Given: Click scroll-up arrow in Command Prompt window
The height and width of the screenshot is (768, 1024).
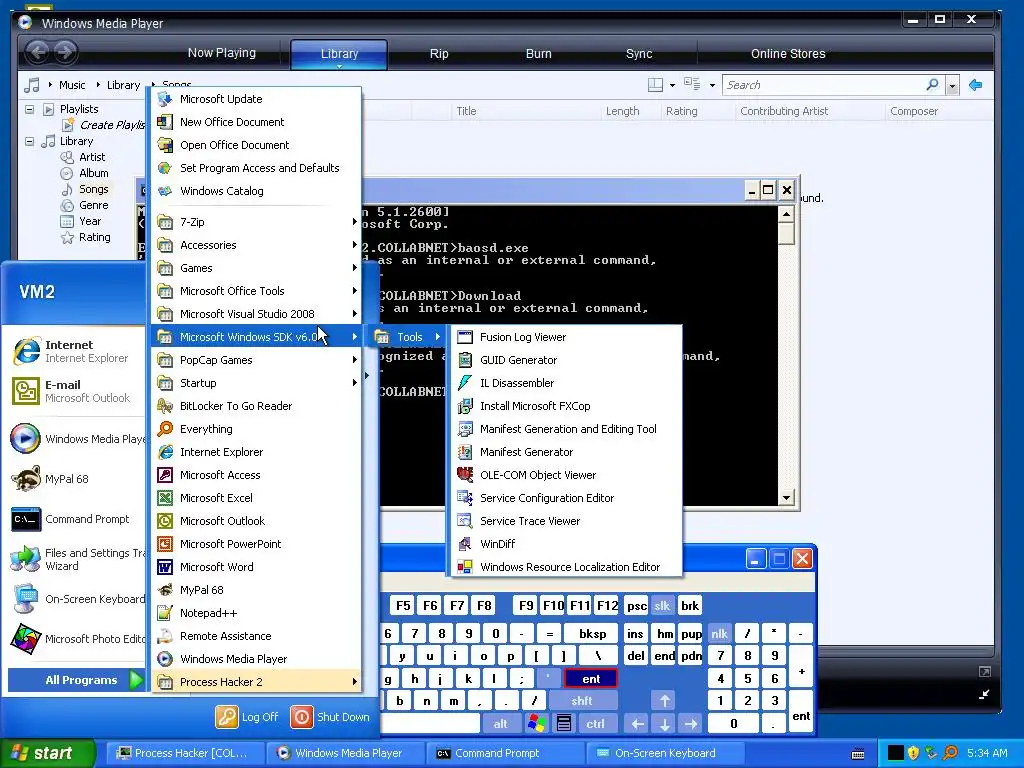Looking at the screenshot, I should pos(786,214).
